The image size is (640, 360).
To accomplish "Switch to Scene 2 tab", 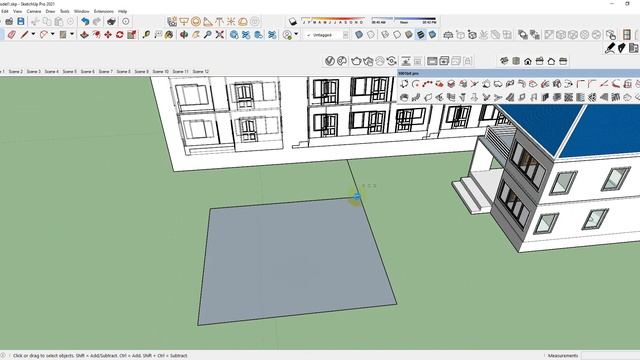I will click(16, 71).
